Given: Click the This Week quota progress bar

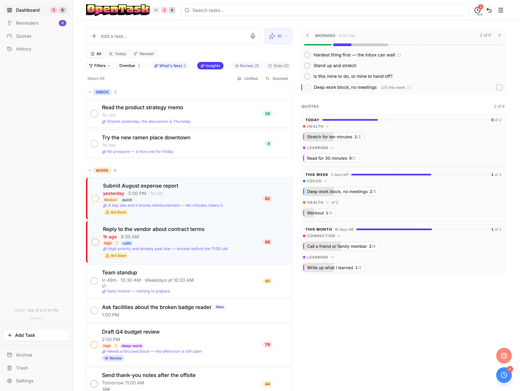Looking at the screenshot, I should (420, 175).
